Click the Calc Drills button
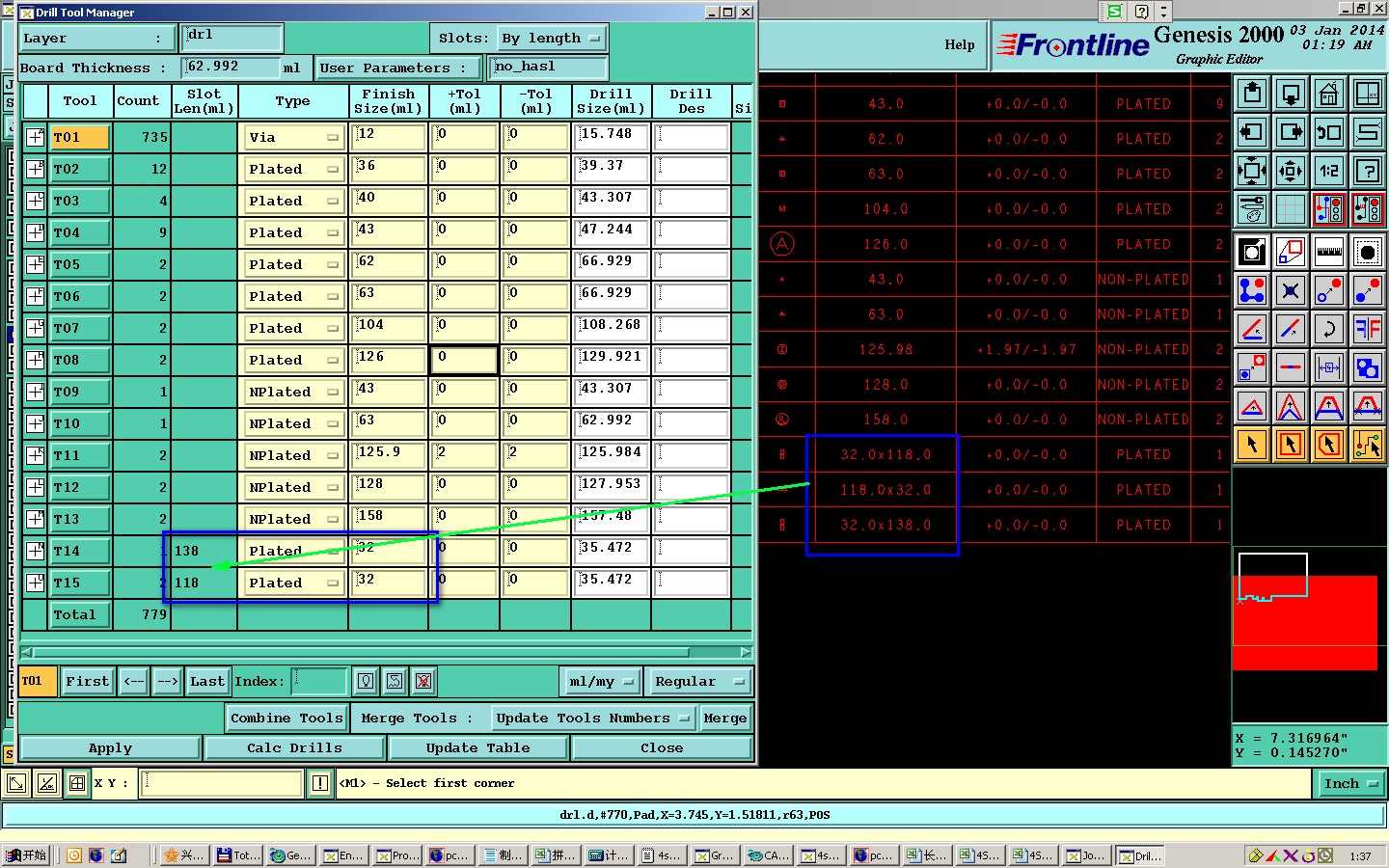Viewport: 1389px width, 868px height. [294, 747]
